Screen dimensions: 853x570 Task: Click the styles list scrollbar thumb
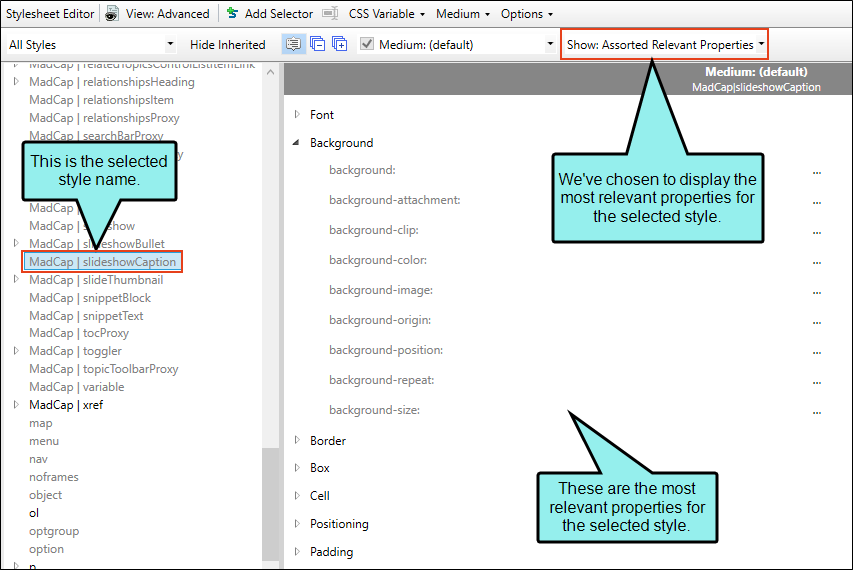point(270,504)
